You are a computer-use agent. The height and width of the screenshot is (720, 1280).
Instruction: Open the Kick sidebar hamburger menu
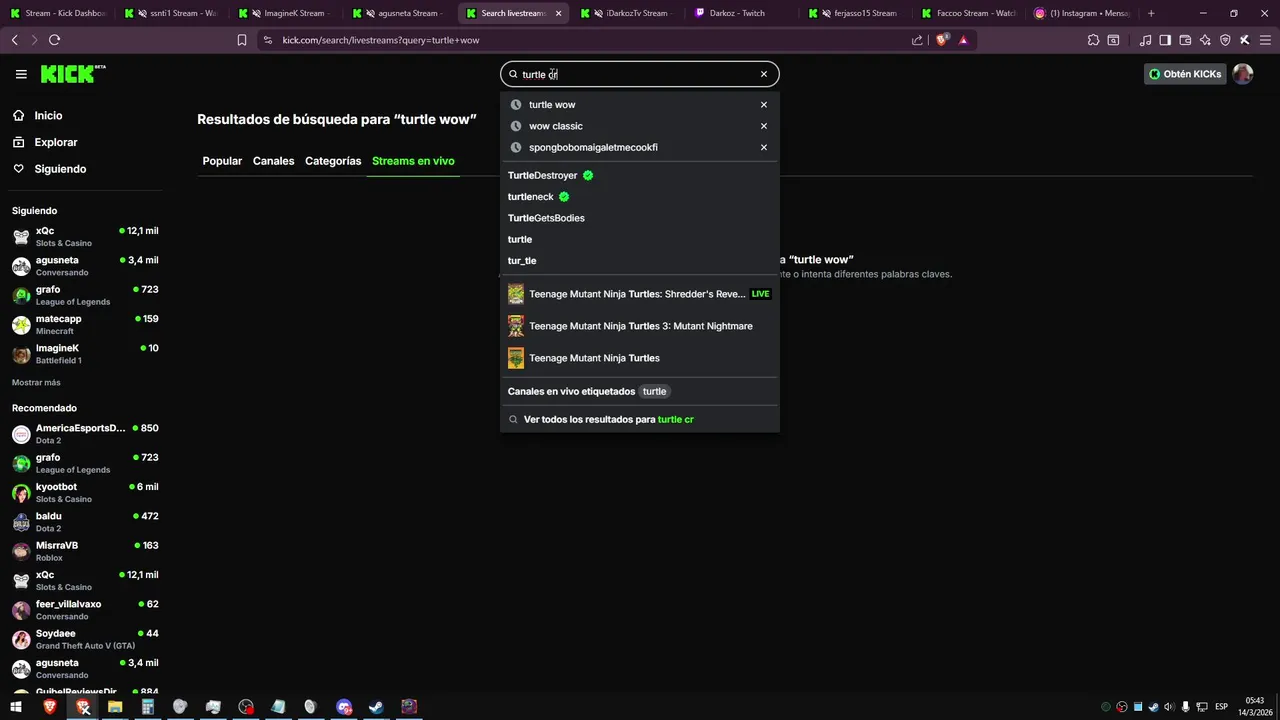21,74
